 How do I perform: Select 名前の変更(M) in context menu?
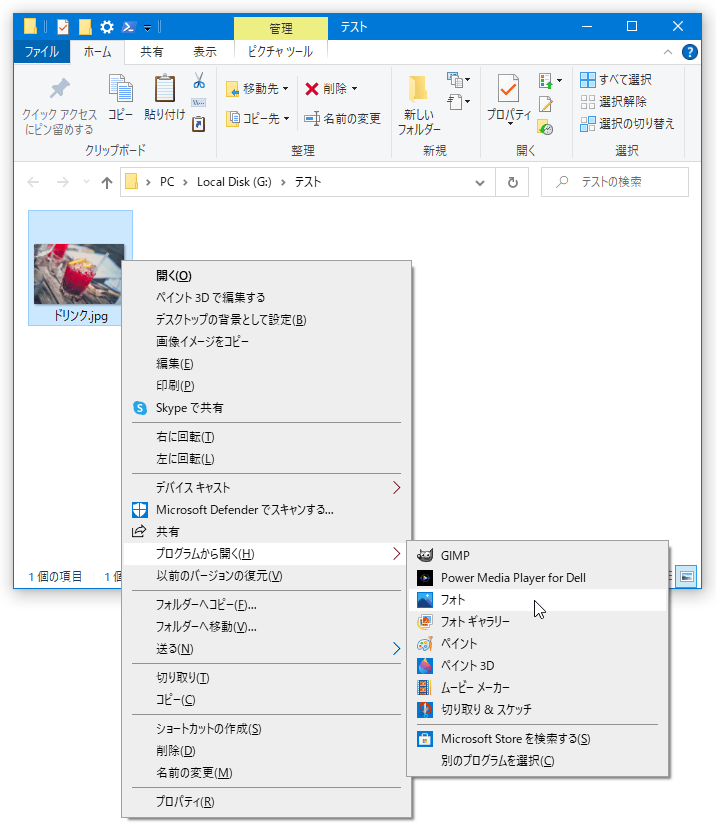266,773
